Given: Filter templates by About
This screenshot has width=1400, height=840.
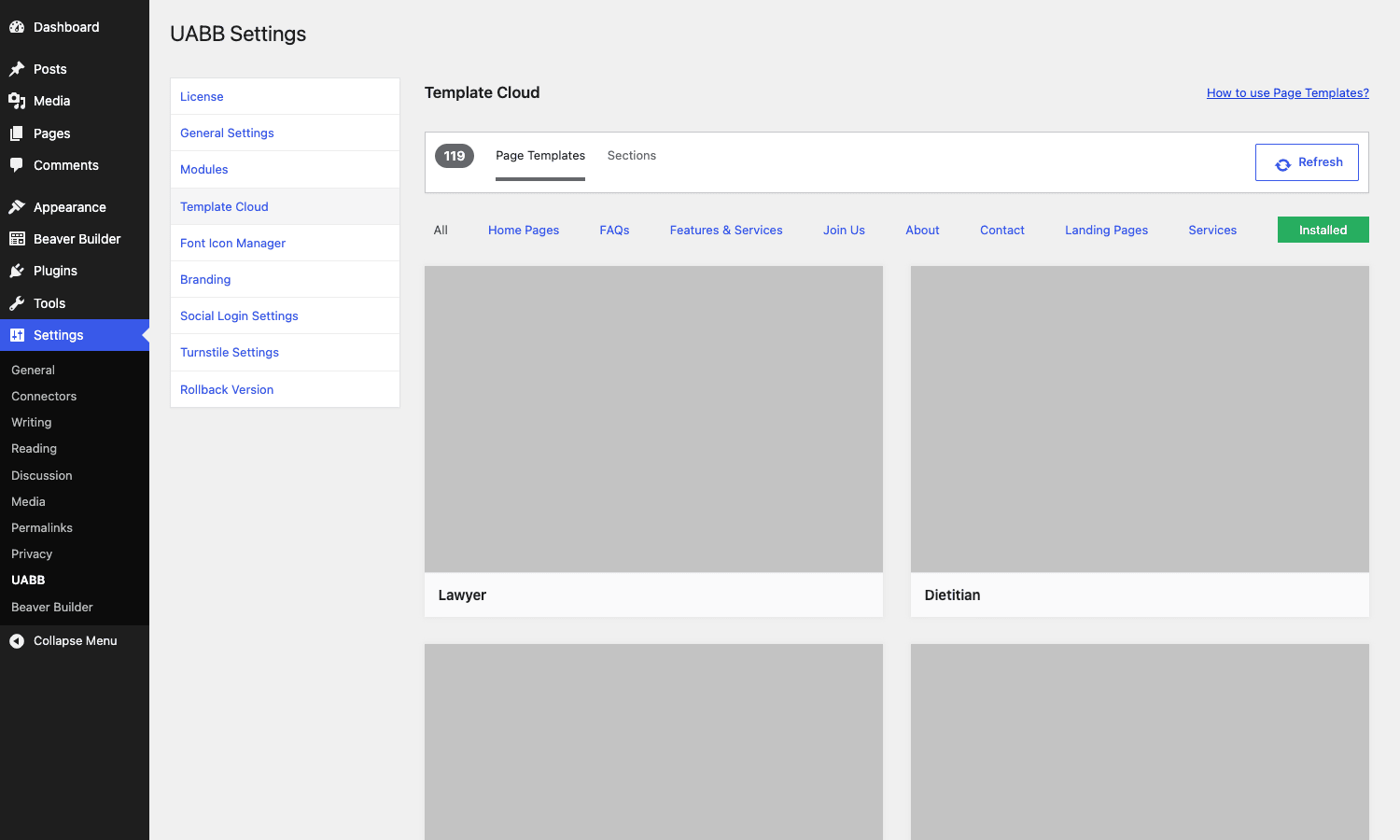Looking at the screenshot, I should click(922, 230).
